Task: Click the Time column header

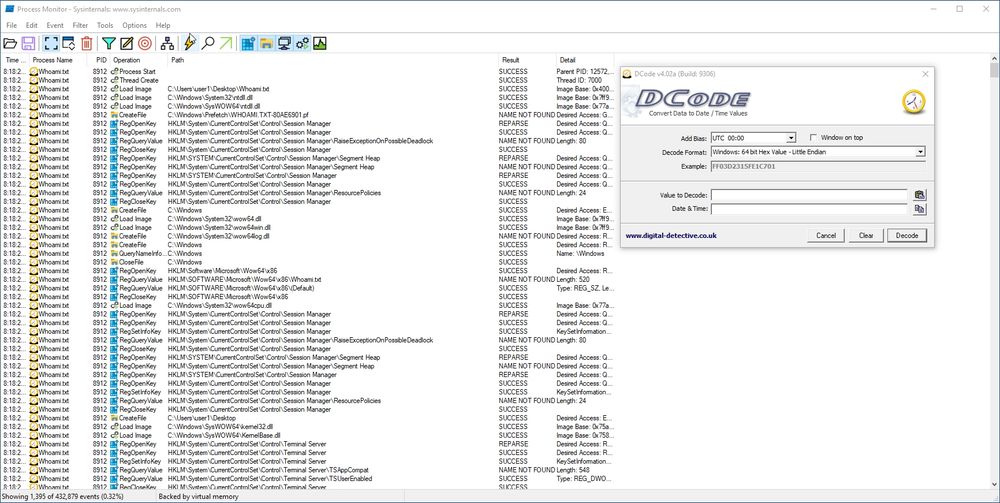Action: click(16, 60)
